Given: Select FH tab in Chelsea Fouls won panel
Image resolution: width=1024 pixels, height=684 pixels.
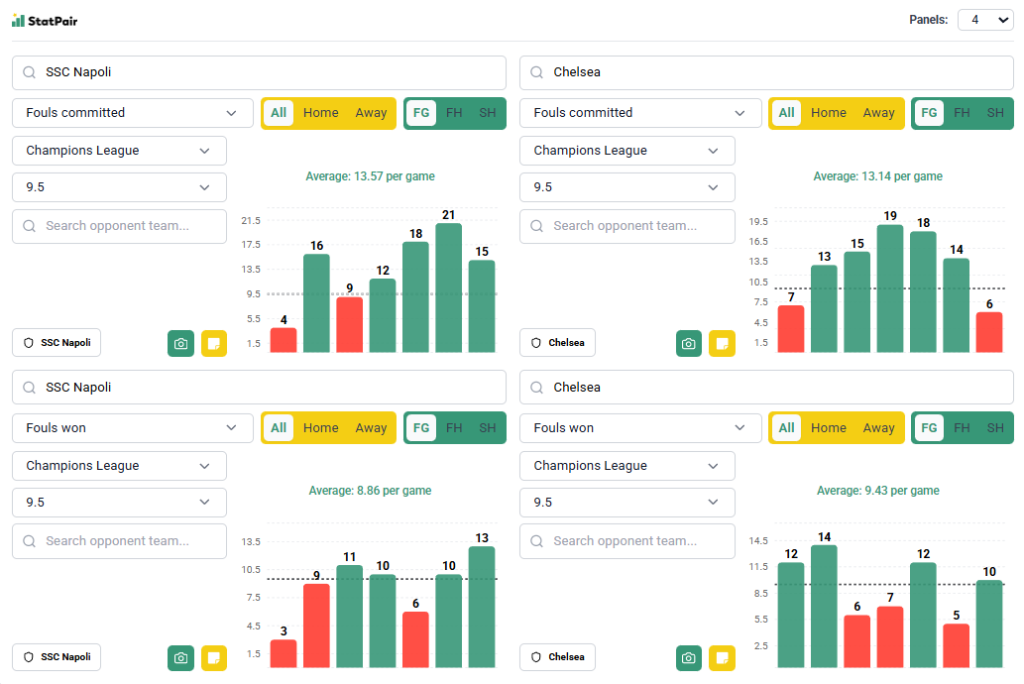Looking at the screenshot, I should tap(962, 428).
